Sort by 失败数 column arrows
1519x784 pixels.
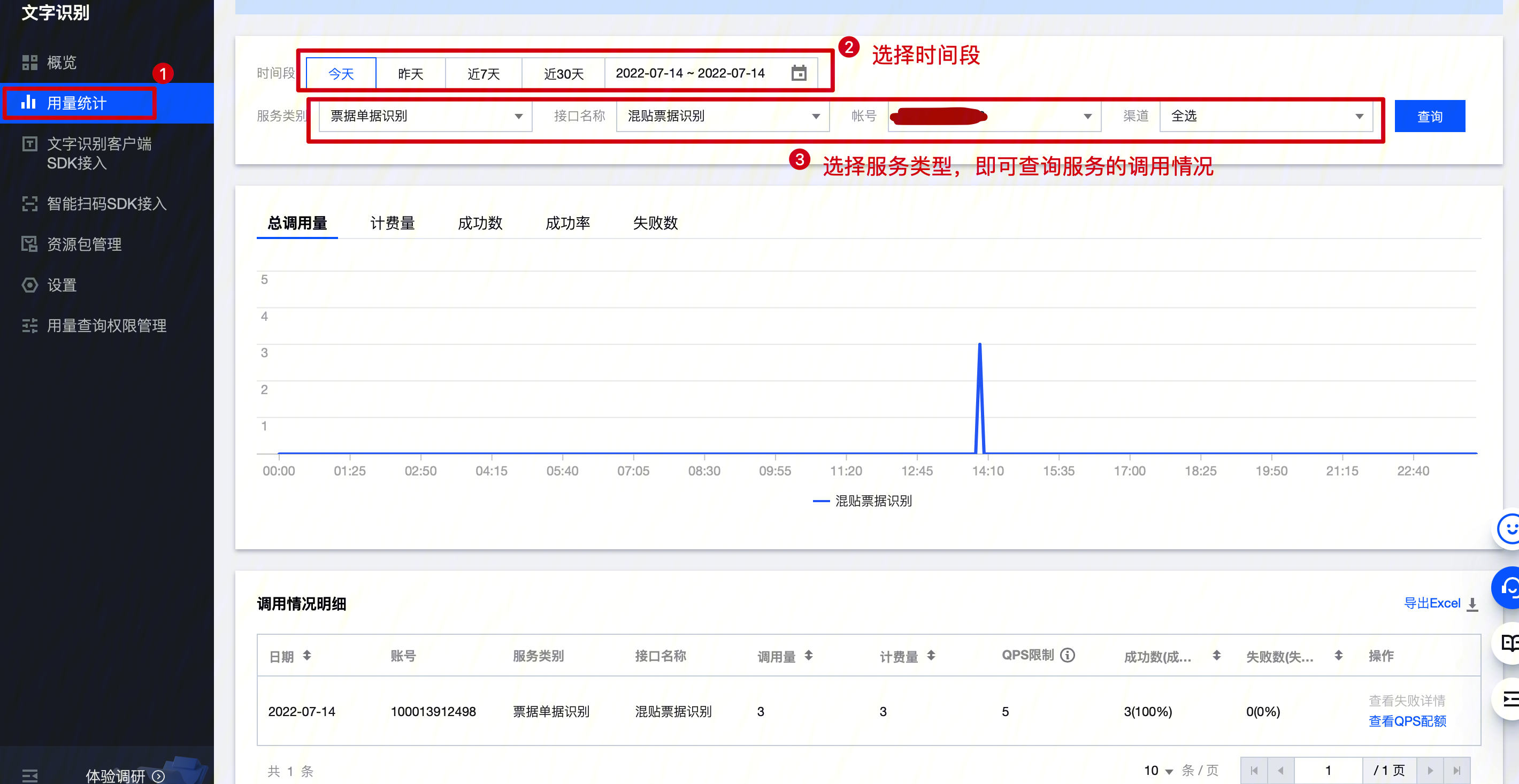[1339, 655]
